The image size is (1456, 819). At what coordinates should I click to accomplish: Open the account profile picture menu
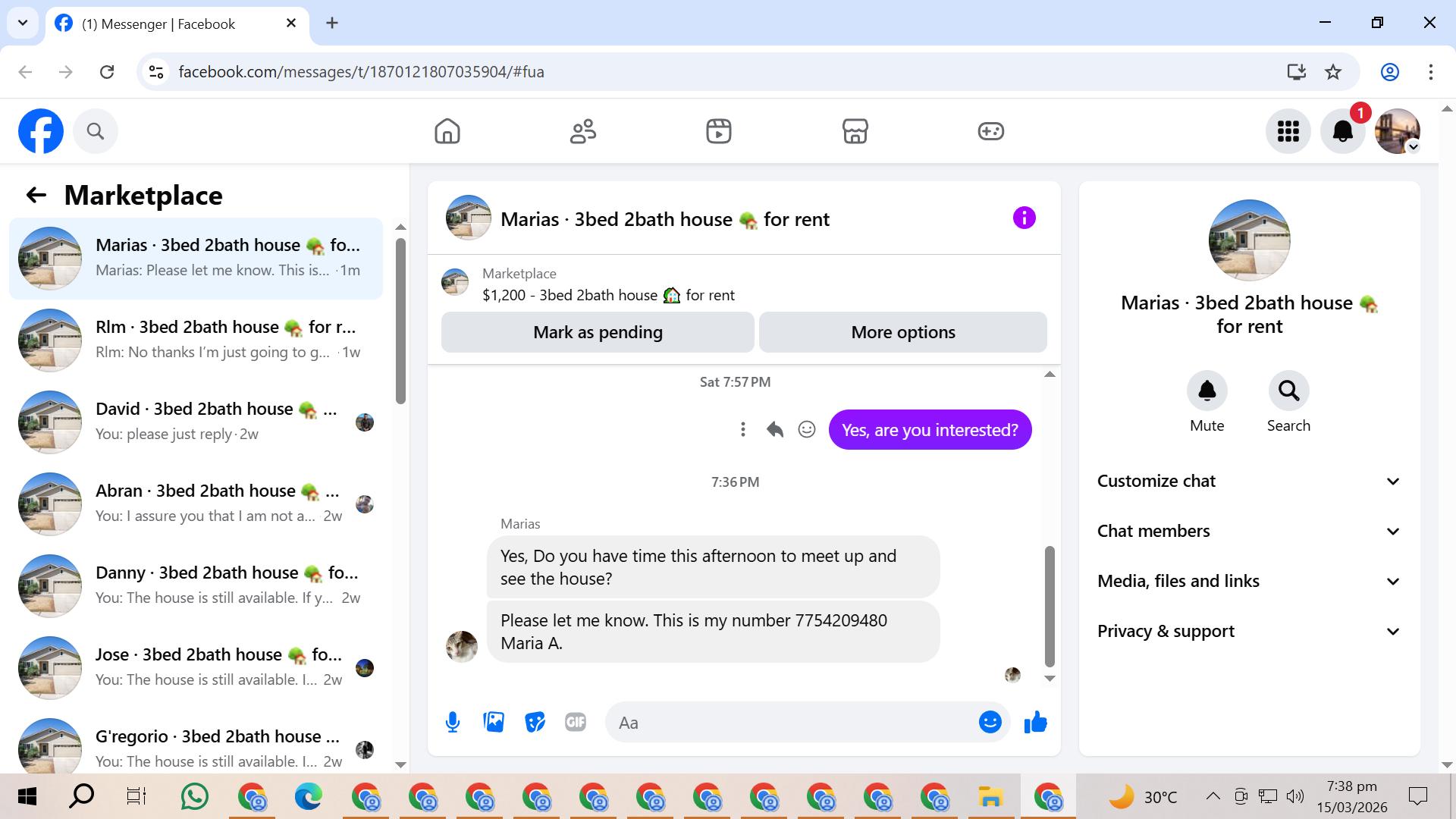tap(1398, 131)
